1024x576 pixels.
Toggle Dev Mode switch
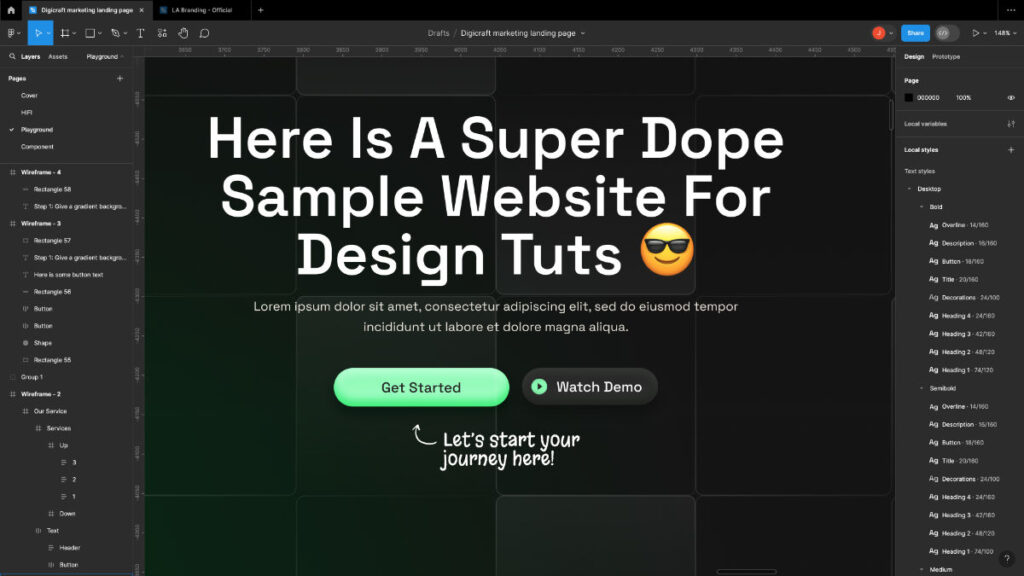946,33
